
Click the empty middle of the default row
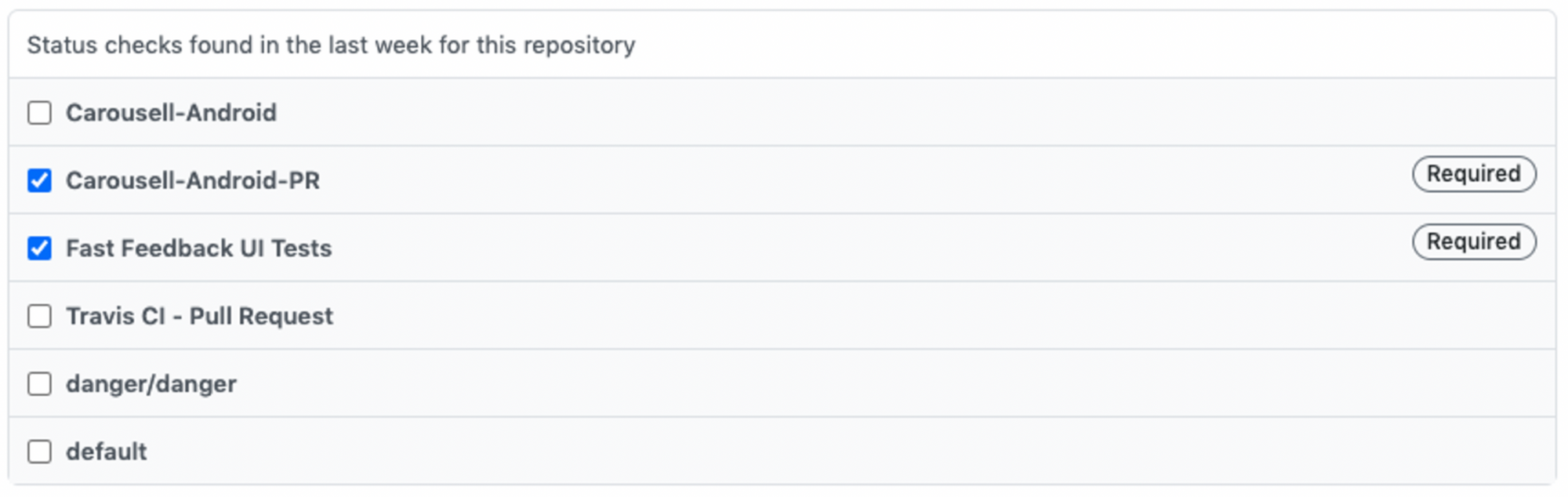coord(784,452)
